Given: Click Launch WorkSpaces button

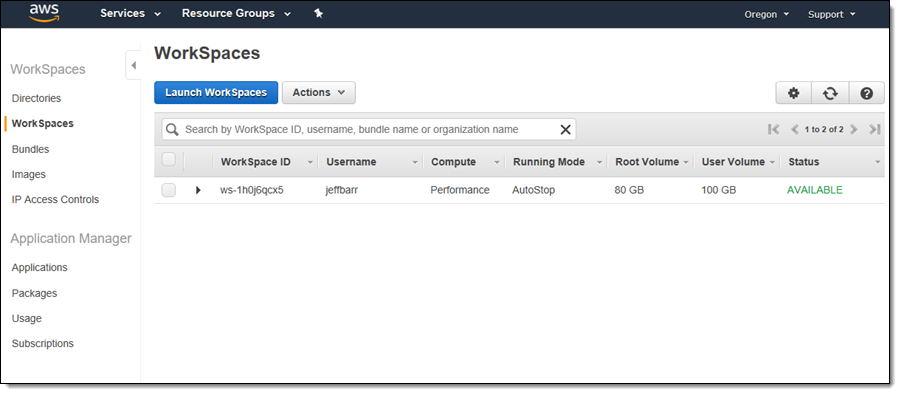Looking at the screenshot, I should tap(216, 92).
